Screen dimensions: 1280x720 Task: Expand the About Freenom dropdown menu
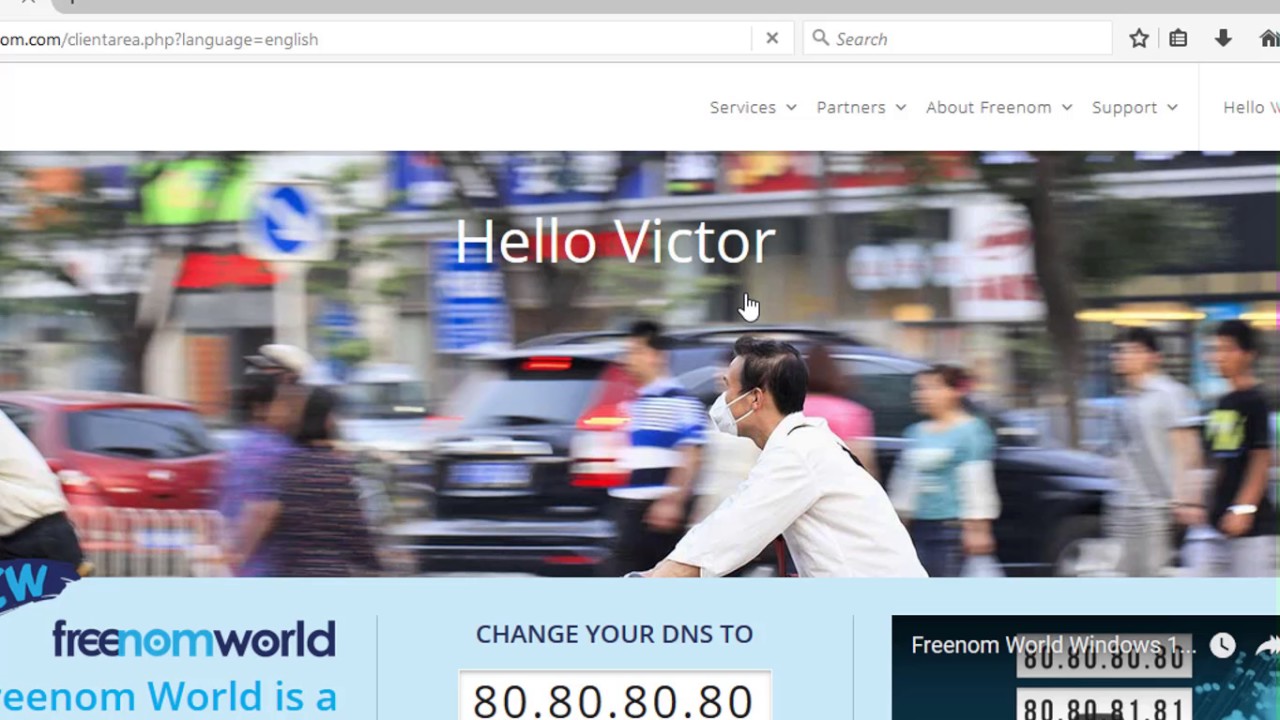[999, 107]
